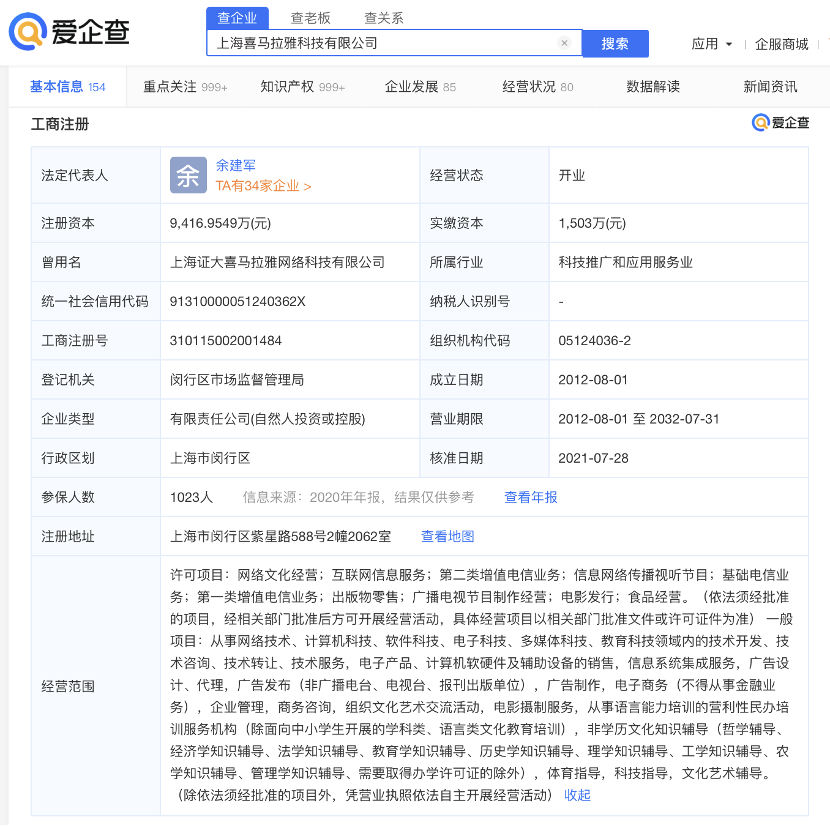Click the 查看年报 link
The height and width of the screenshot is (826, 830).
[x=530, y=497]
